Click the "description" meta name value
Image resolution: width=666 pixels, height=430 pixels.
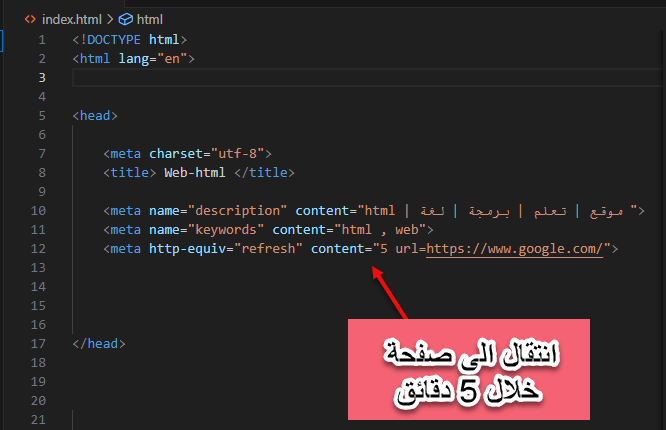coord(239,211)
